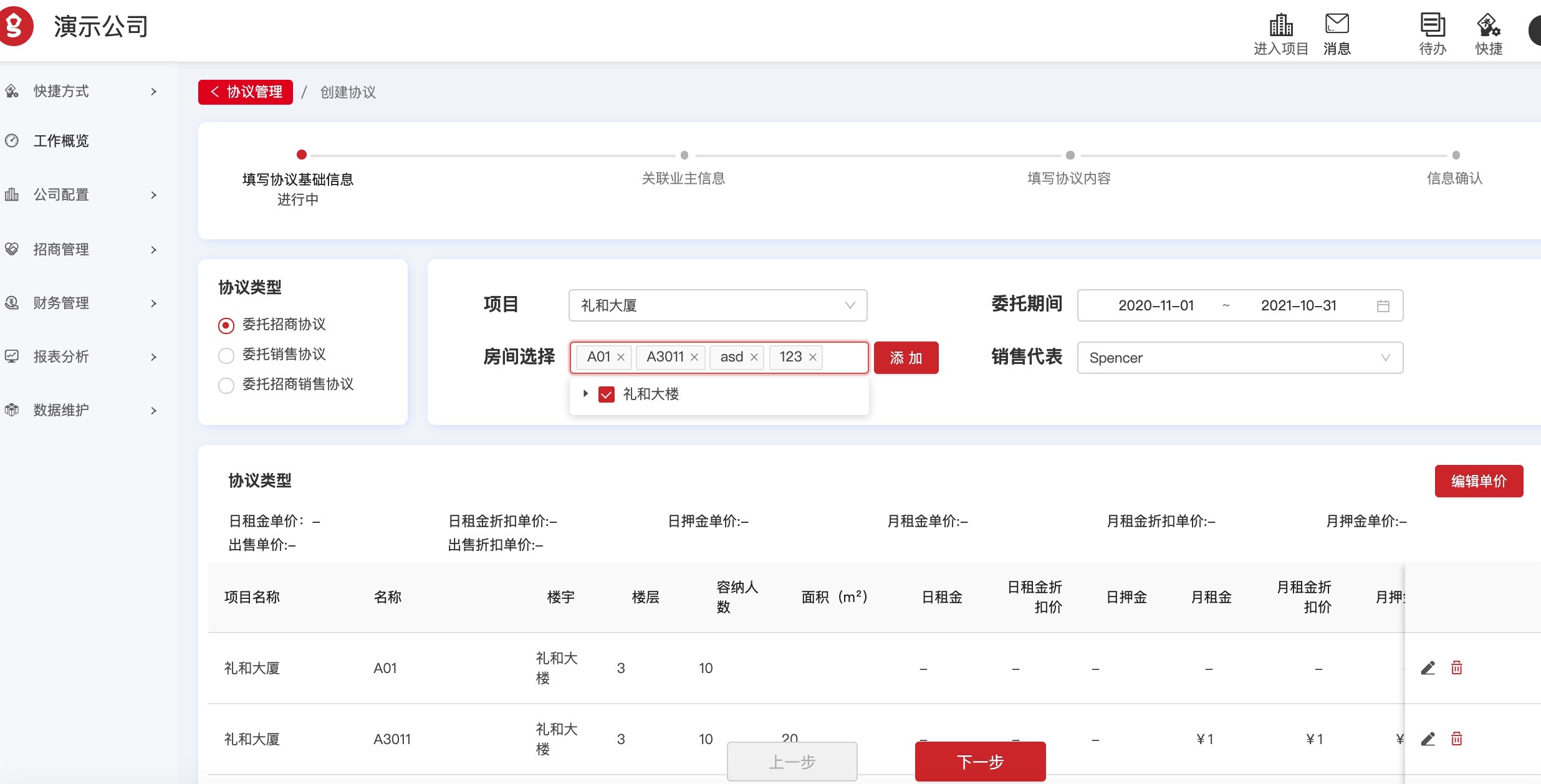
Task: Uncheck the 礼和大楼 checkbox
Action: coord(606,394)
